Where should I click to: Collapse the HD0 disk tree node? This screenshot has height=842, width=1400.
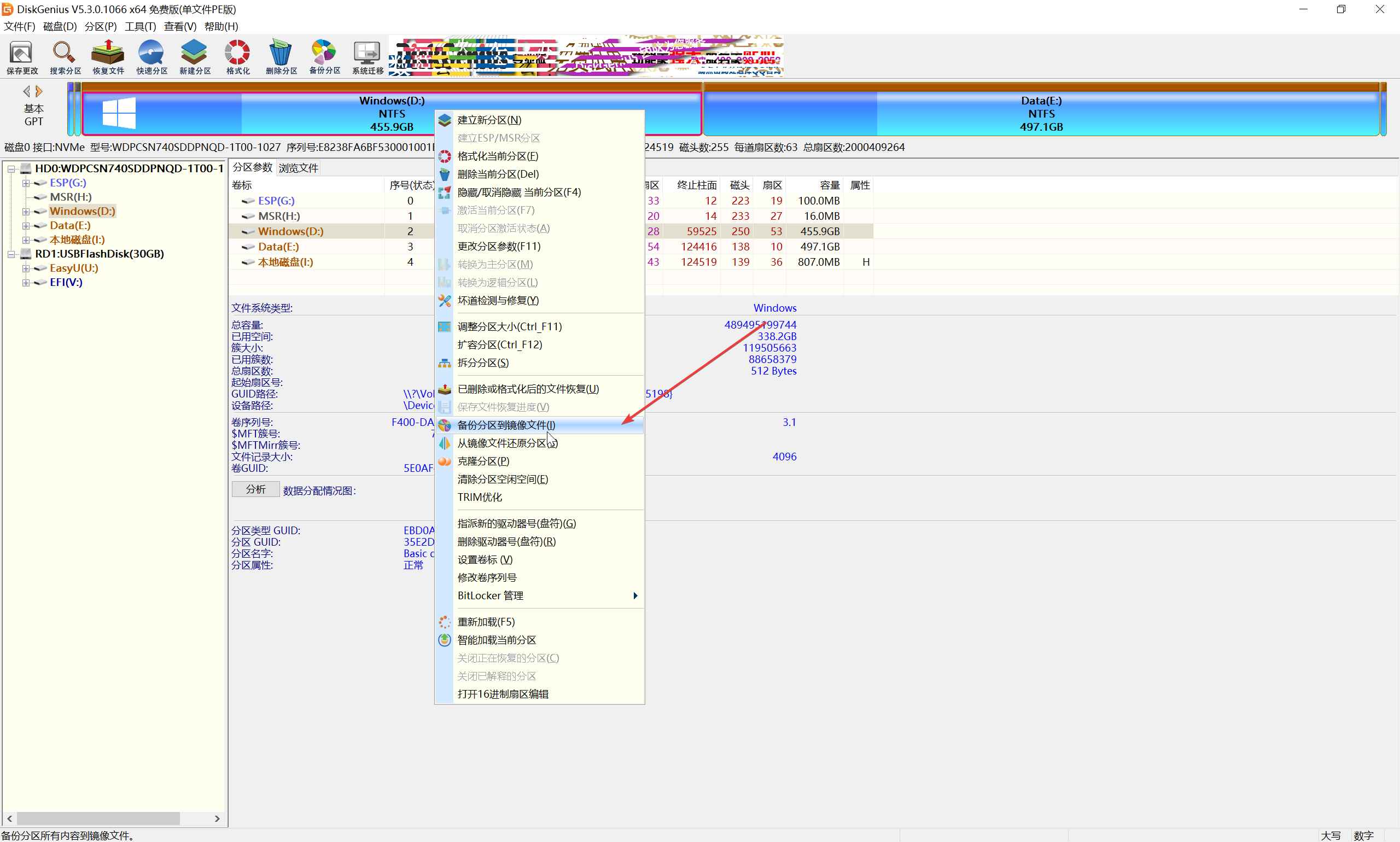11,168
